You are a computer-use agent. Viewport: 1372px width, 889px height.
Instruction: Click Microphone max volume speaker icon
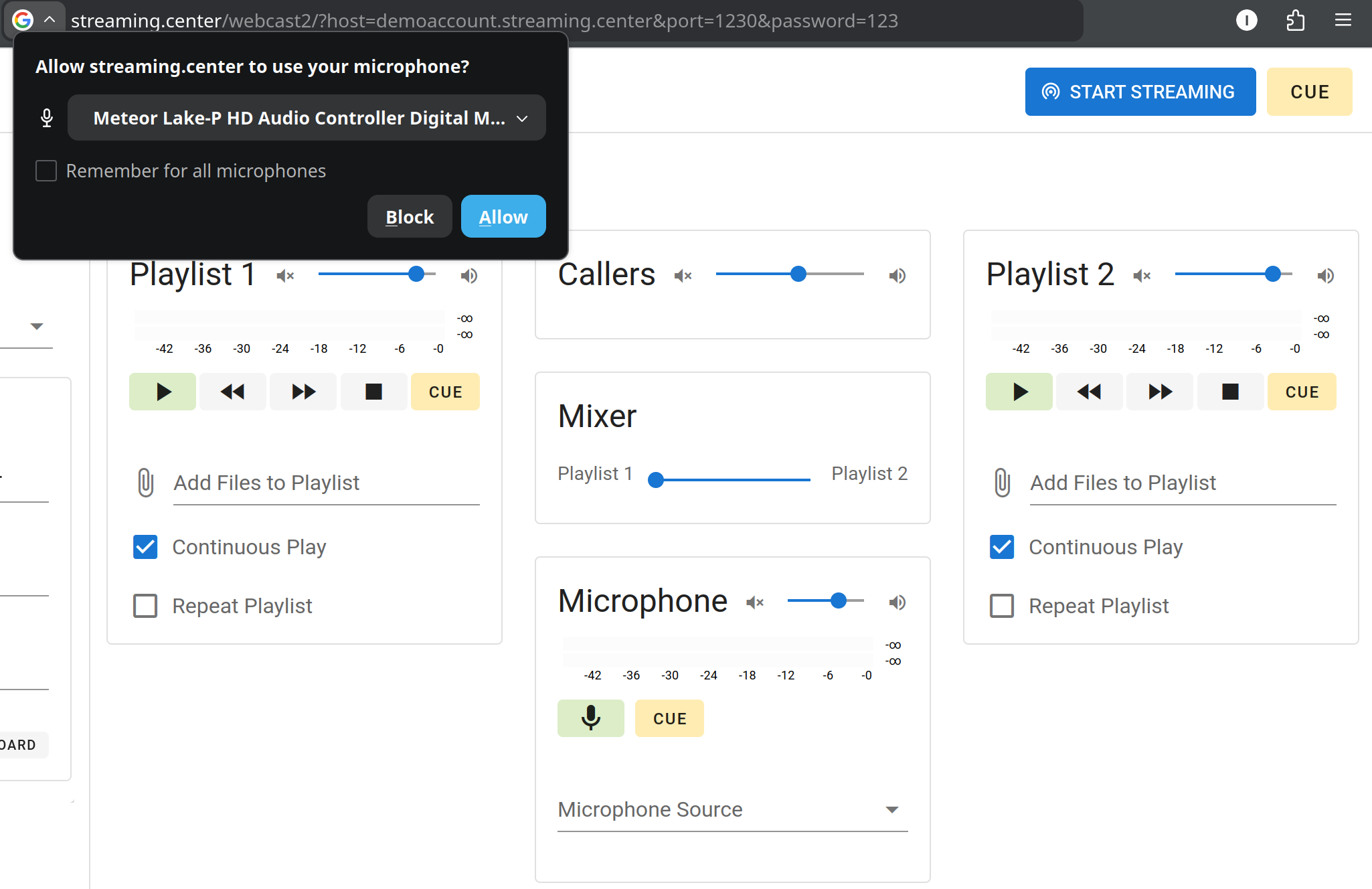click(897, 602)
